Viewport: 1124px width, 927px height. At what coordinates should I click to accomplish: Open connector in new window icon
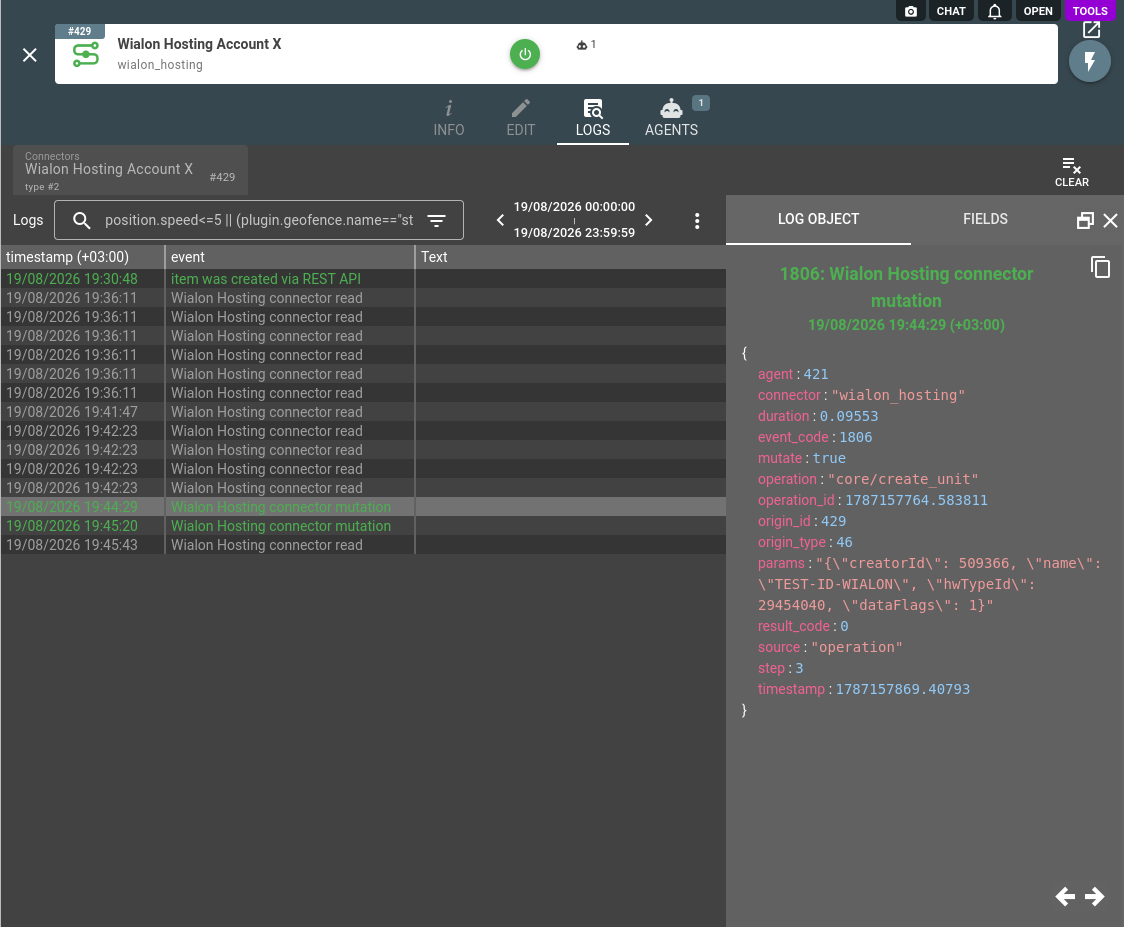[1091, 29]
